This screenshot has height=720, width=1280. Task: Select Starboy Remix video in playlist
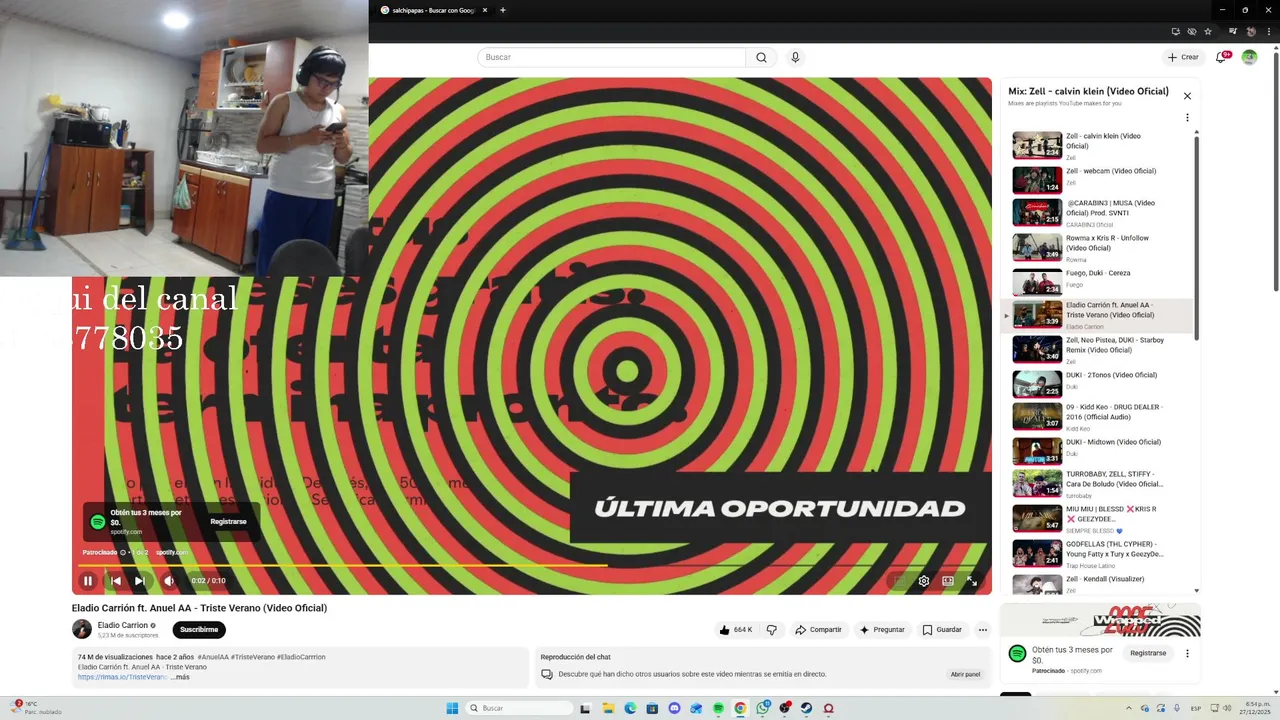click(1098, 349)
